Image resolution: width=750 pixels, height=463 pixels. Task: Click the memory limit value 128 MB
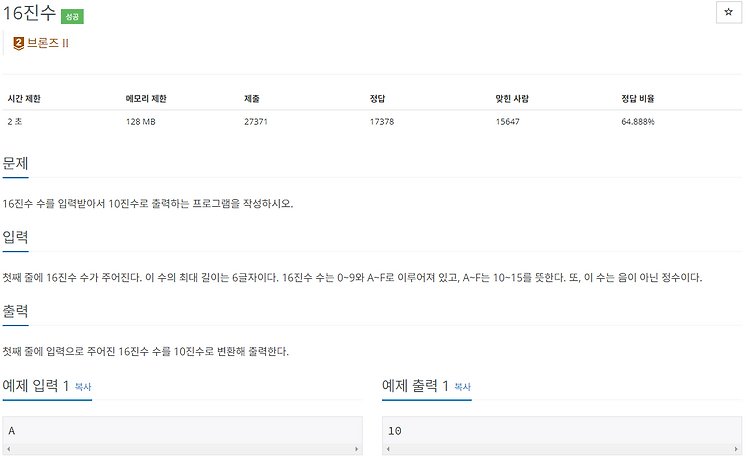(141, 121)
